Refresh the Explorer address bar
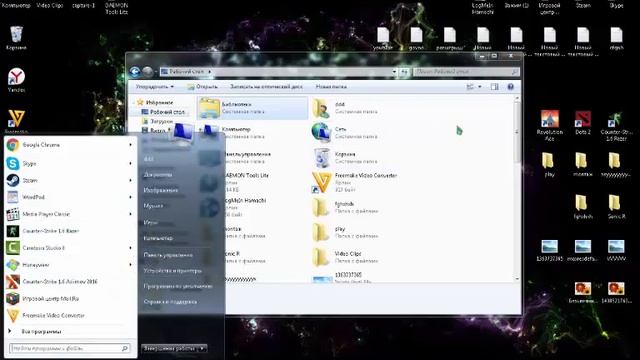Screen dimensions: 640x360 [x=404, y=72]
